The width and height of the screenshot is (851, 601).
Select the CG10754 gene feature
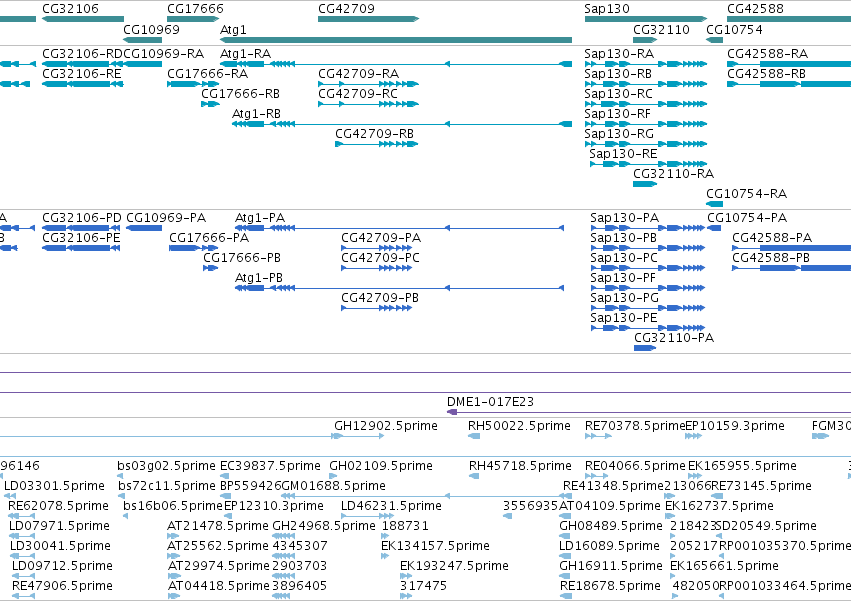[x=714, y=40]
